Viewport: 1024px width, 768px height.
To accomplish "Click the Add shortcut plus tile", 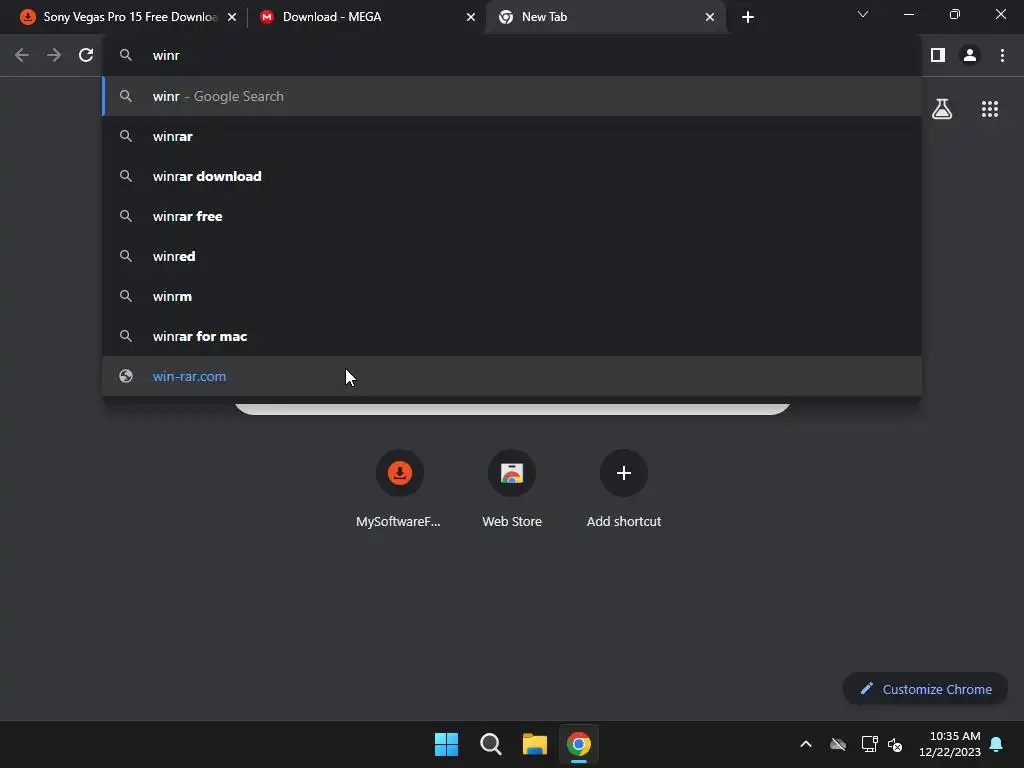I will coord(624,488).
